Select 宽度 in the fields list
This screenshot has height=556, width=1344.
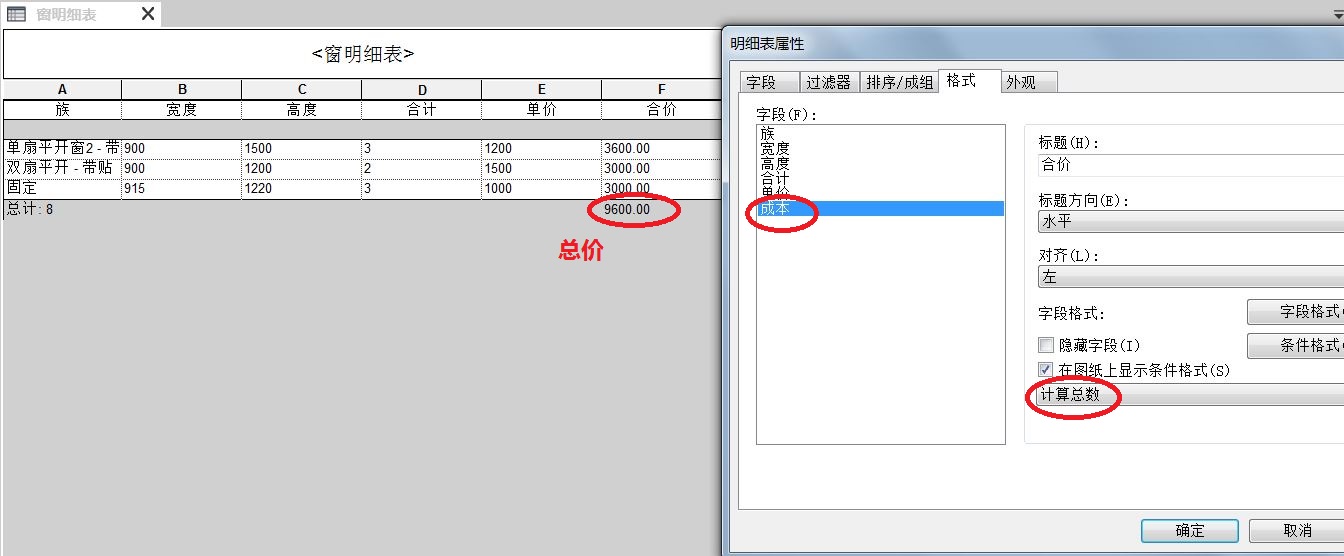click(775, 148)
